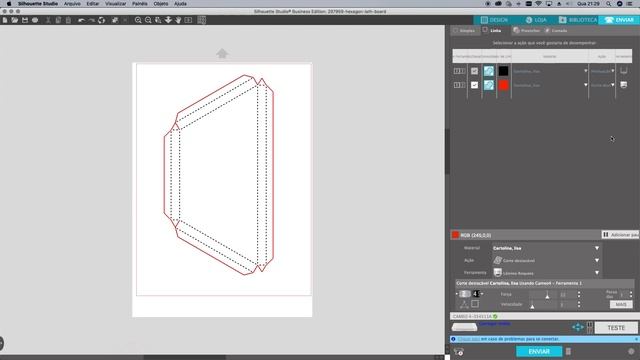Toggle the edge consolidation icon in the red row
Image resolution: width=640 pixels, height=360 pixels.
click(x=489, y=85)
